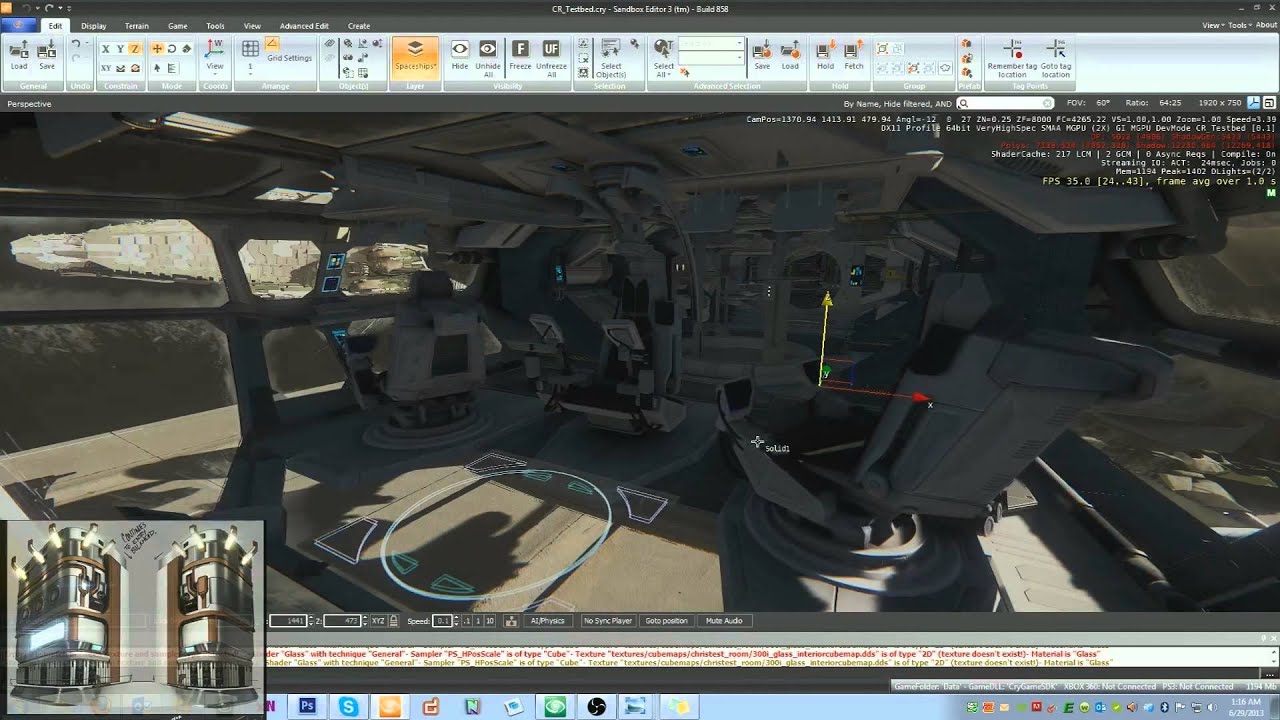
Task: Open the application orb menu button
Action: click(17, 25)
